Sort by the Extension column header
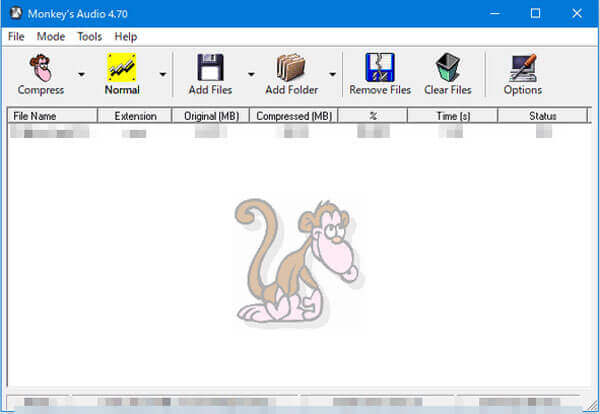 click(135, 116)
